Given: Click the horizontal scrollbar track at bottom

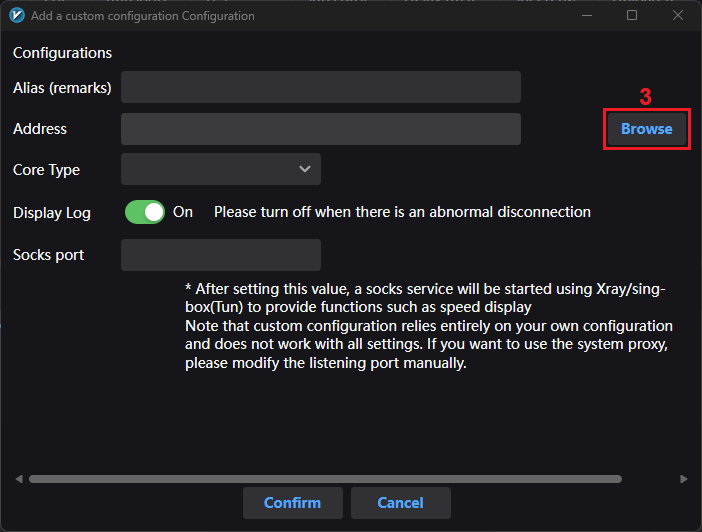Looking at the screenshot, I should tap(350, 479).
